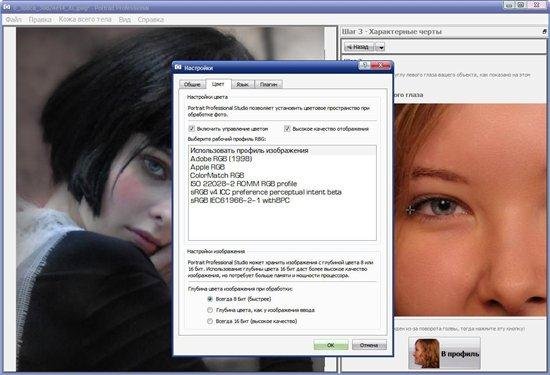Image resolution: width=550 pixels, height=375 pixels.
Task: Click the Назад button in step panel
Action: point(359,47)
